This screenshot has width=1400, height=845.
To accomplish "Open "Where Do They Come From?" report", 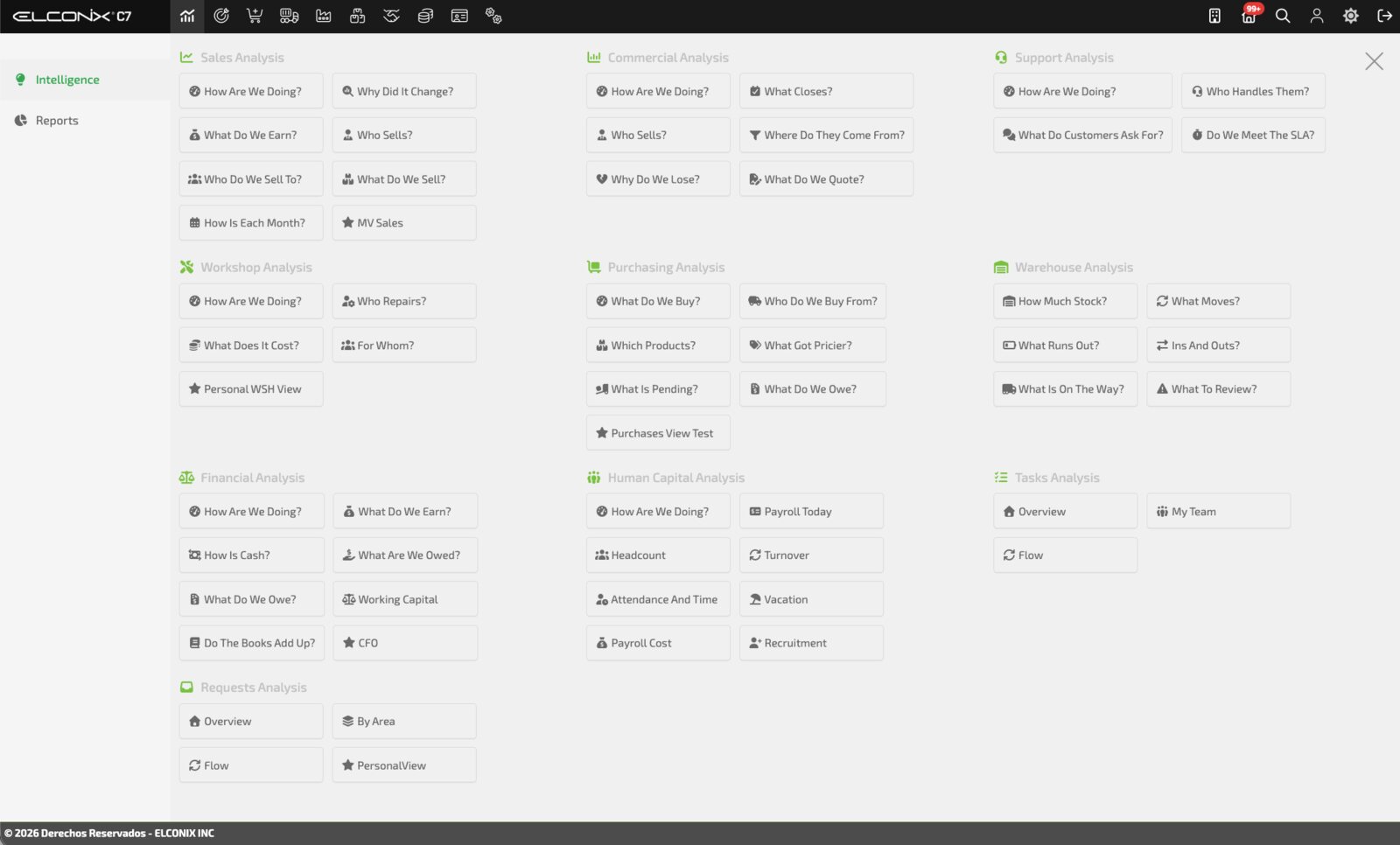I will point(826,135).
